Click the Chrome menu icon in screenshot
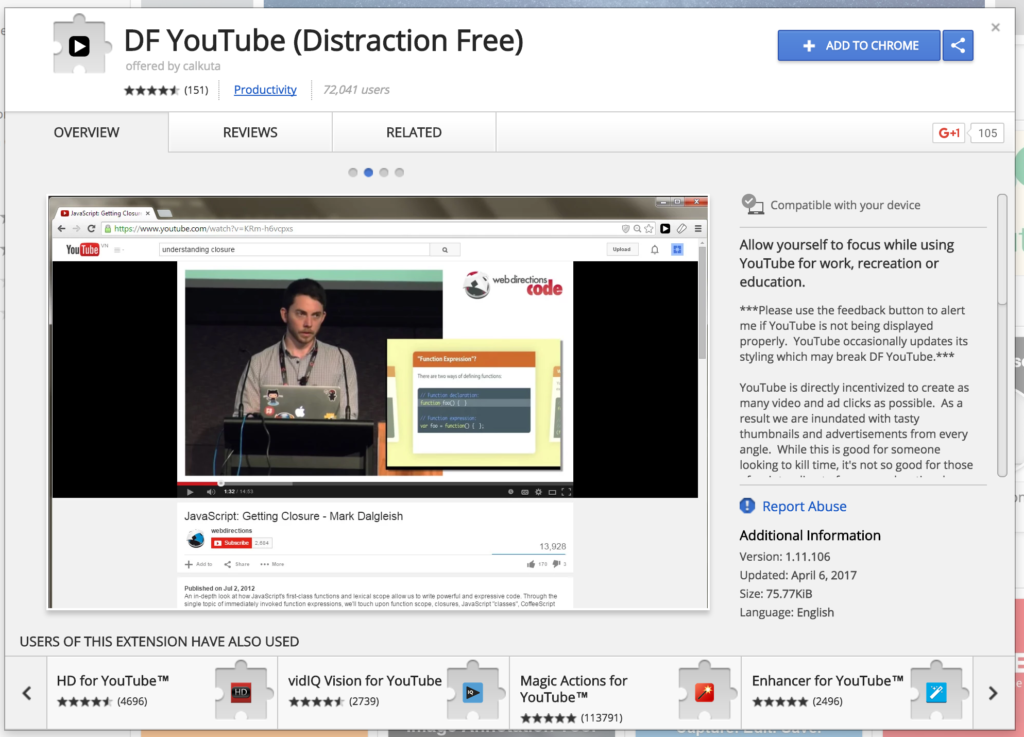 click(698, 228)
